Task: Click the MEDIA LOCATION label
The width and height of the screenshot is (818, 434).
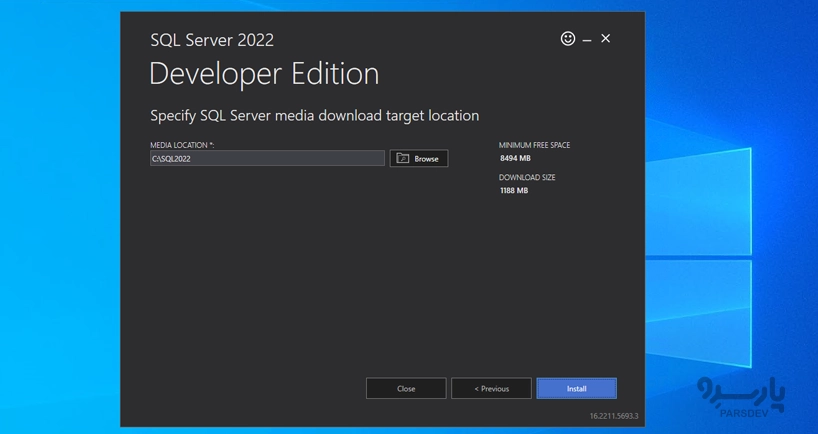Action: [x=182, y=145]
